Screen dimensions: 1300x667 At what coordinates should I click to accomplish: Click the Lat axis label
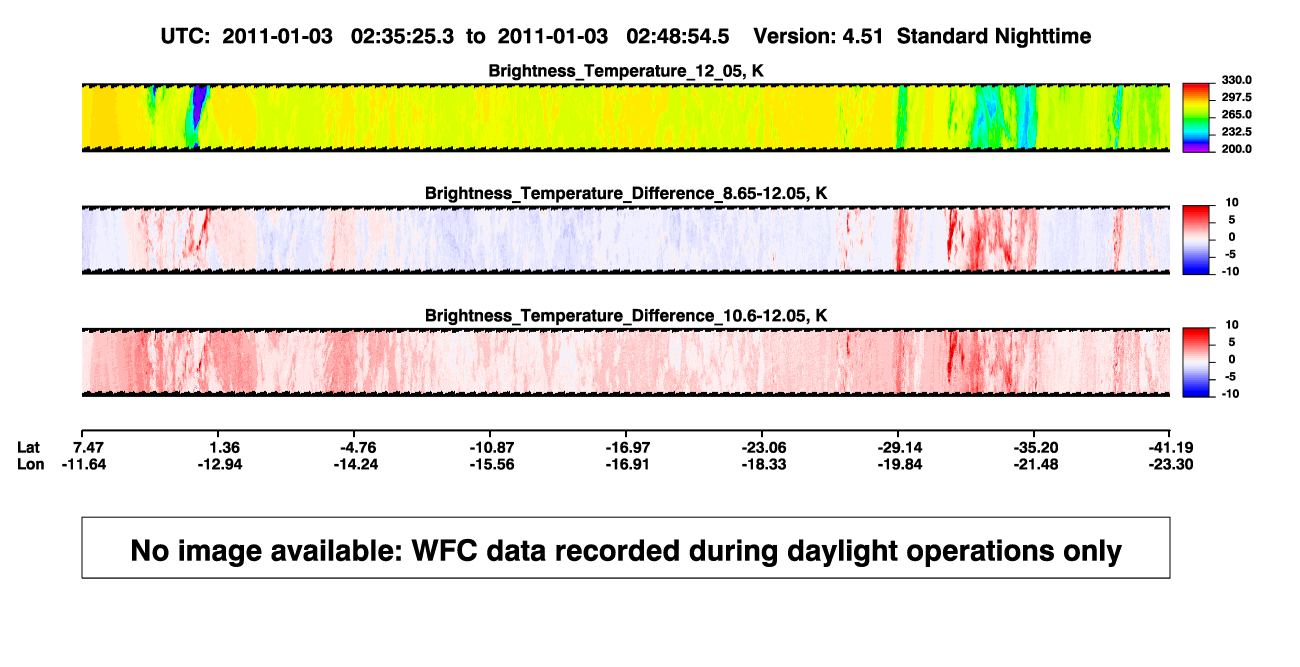tap(31, 447)
